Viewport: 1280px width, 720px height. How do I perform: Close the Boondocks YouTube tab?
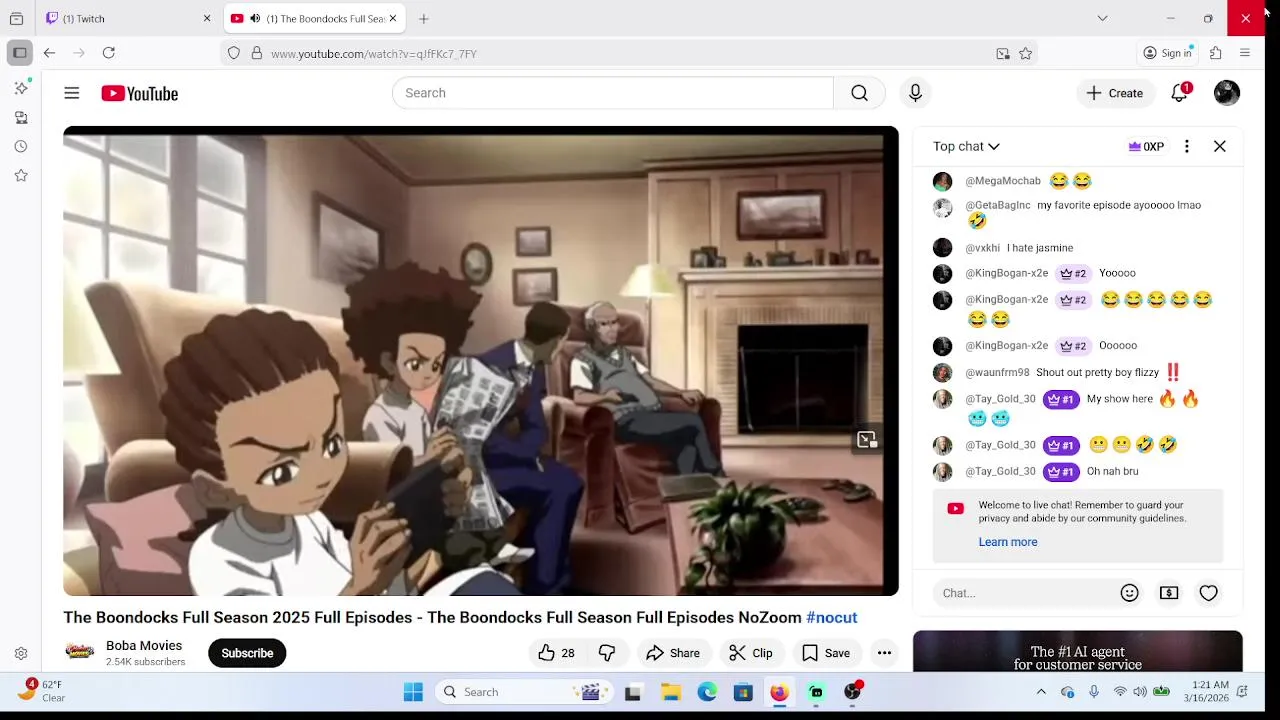393,18
